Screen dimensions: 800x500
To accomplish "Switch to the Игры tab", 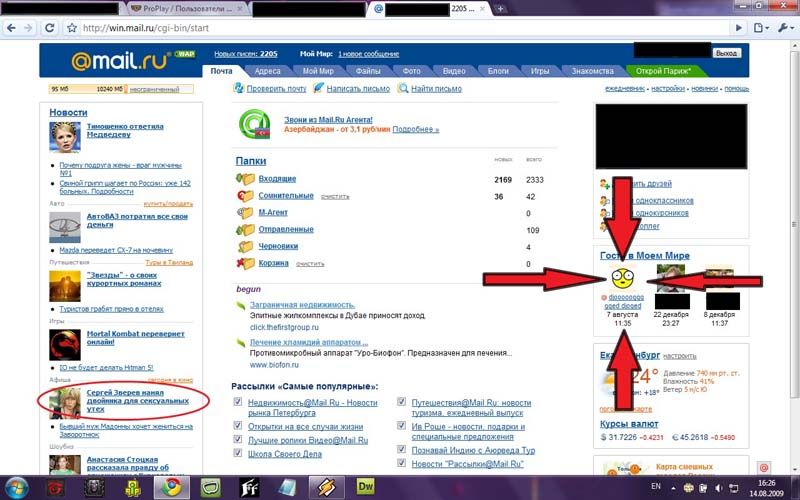I will pyautogui.click(x=539, y=71).
